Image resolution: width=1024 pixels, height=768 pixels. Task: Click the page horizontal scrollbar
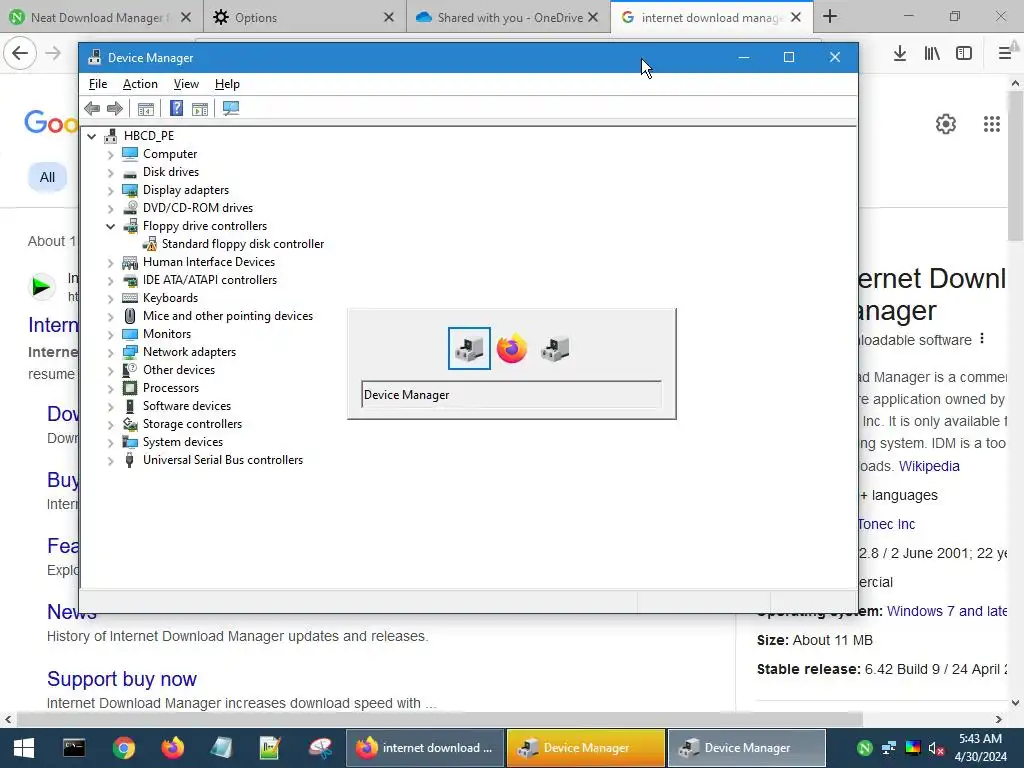coord(439,719)
